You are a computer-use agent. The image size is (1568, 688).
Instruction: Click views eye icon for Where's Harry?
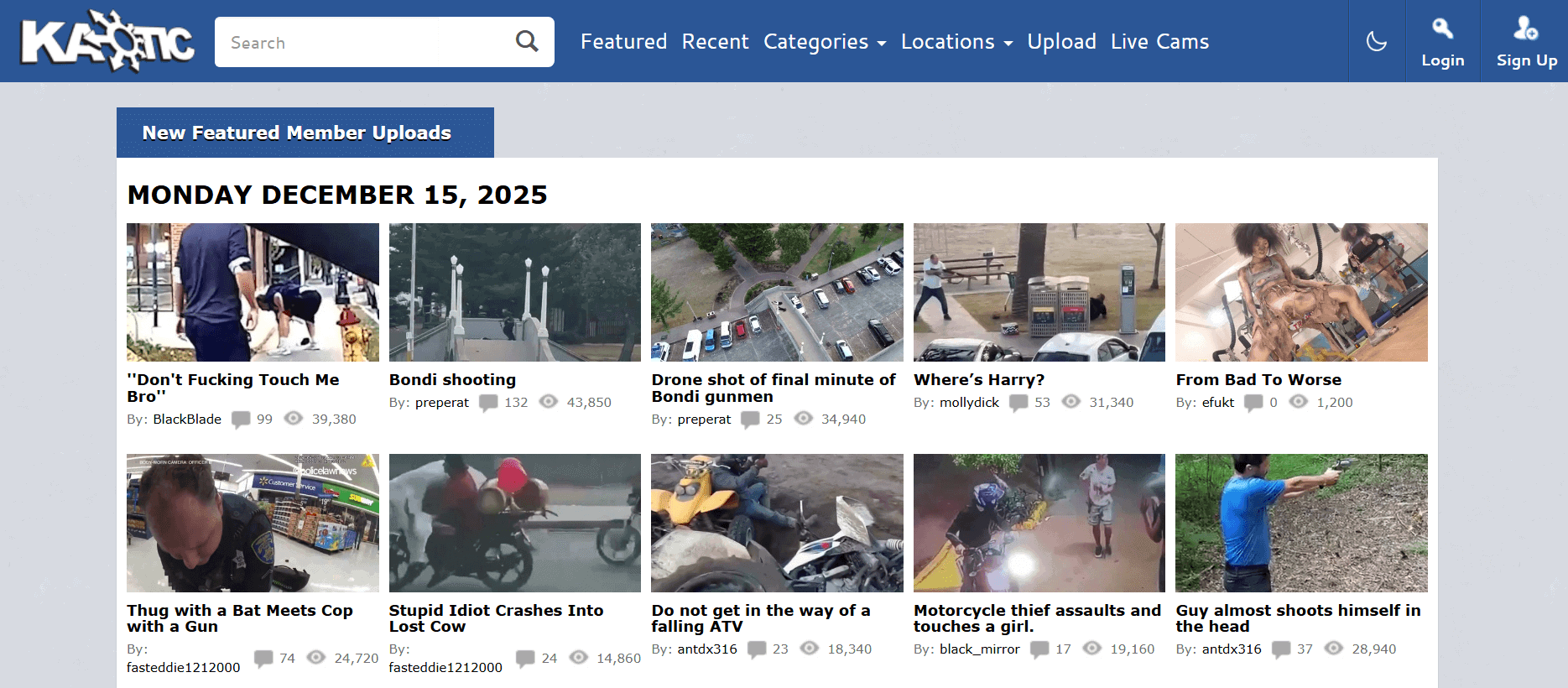pyautogui.click(x=1071, y=402)
